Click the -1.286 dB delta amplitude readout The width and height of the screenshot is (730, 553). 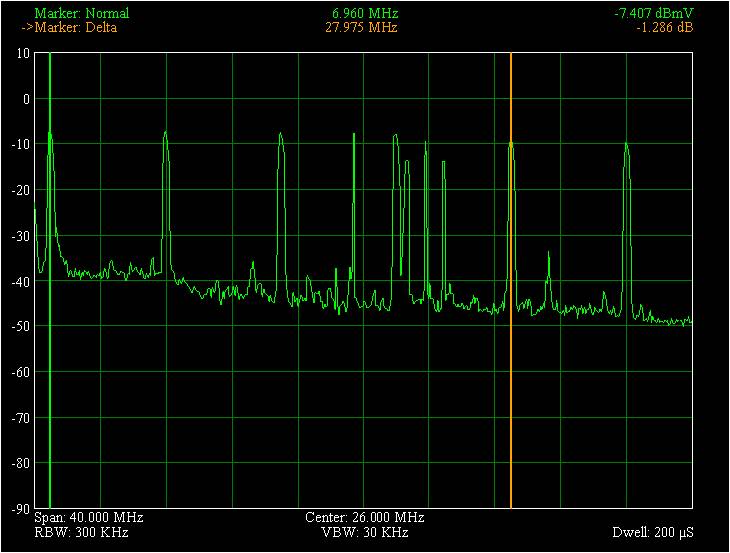tap(664, 28)
